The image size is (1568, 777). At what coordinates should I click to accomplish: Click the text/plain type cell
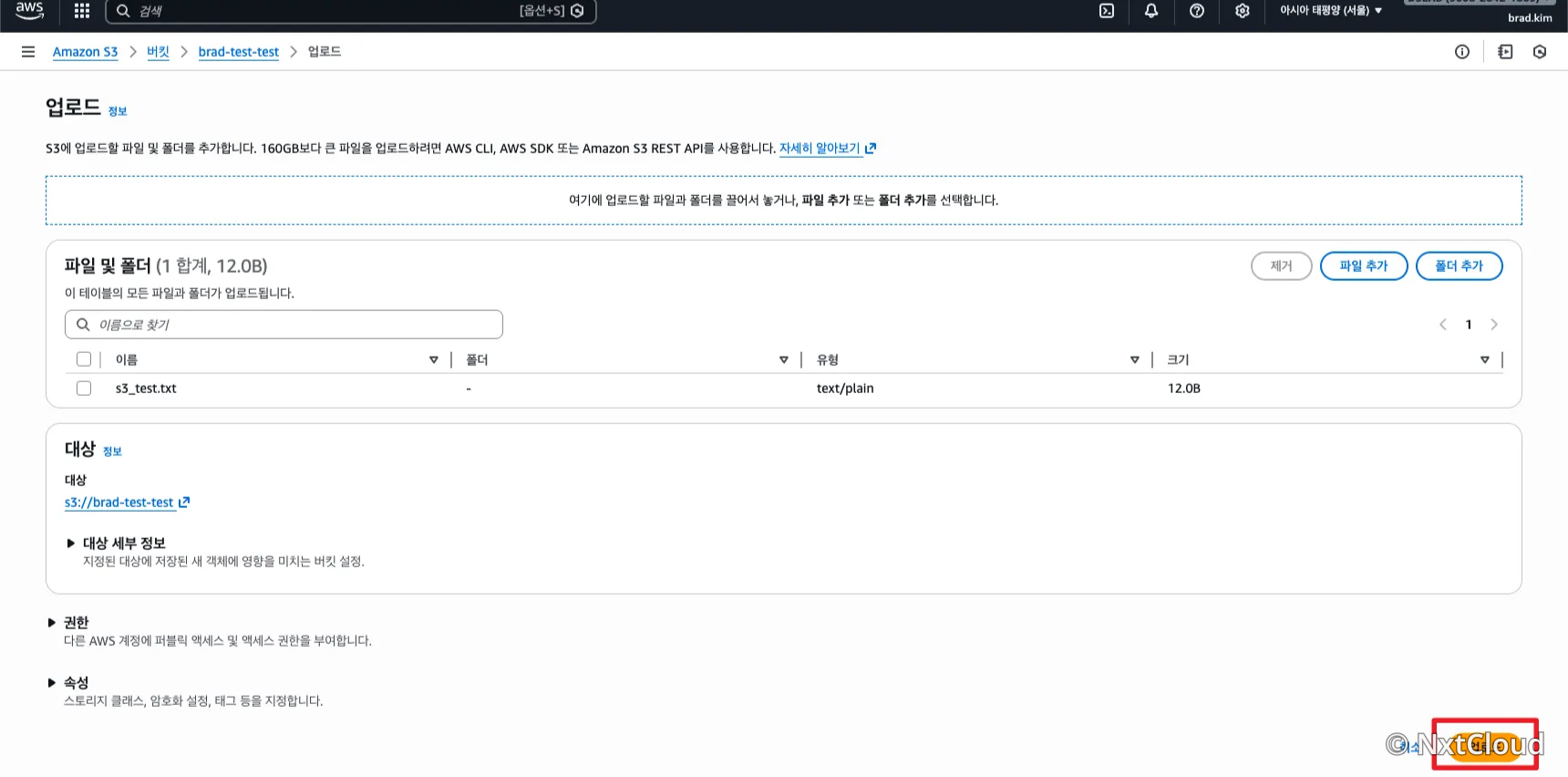click(x=845, y=388)
